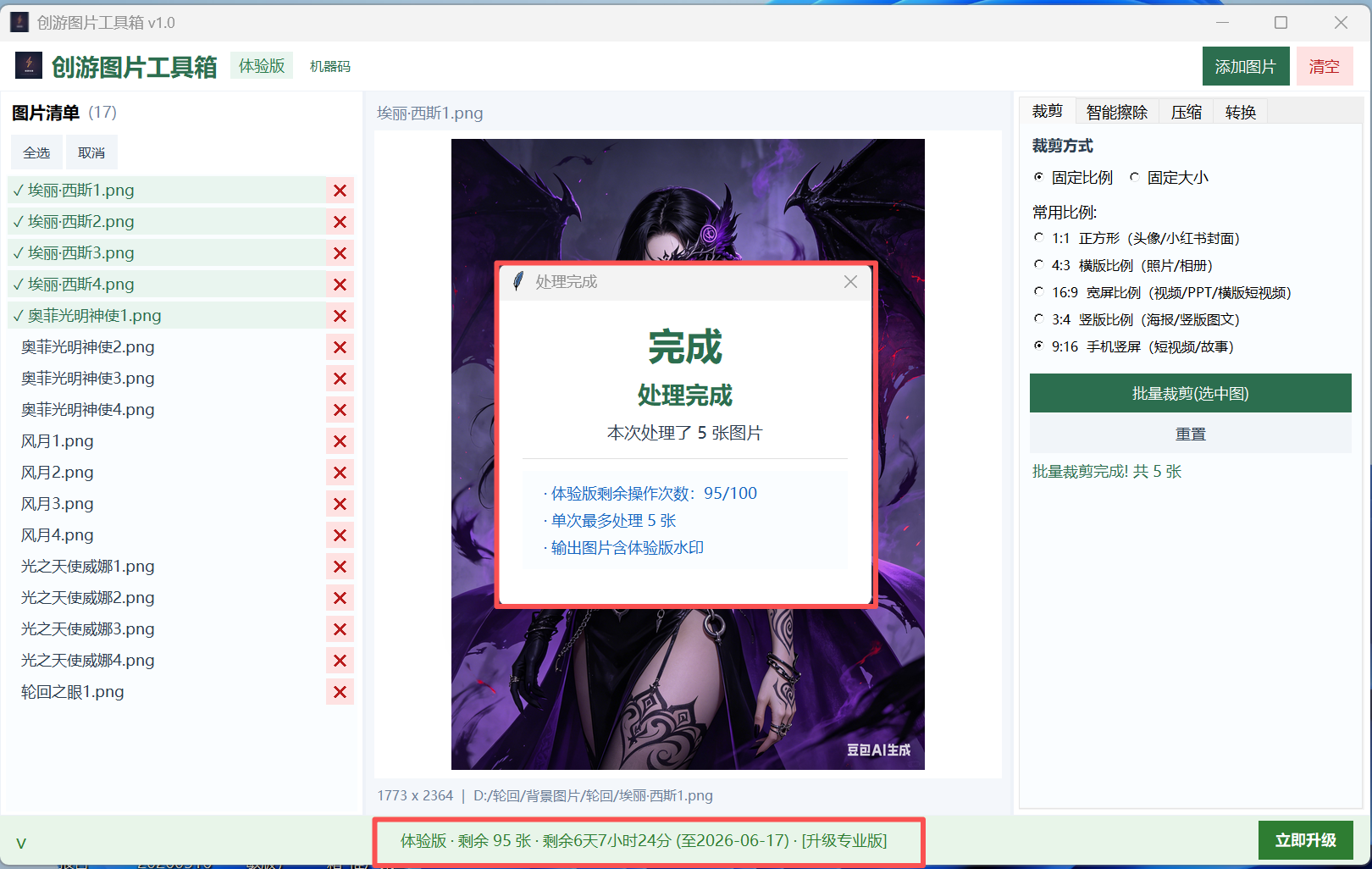Select 光之天使威娜1.png in list

(167, 567)
